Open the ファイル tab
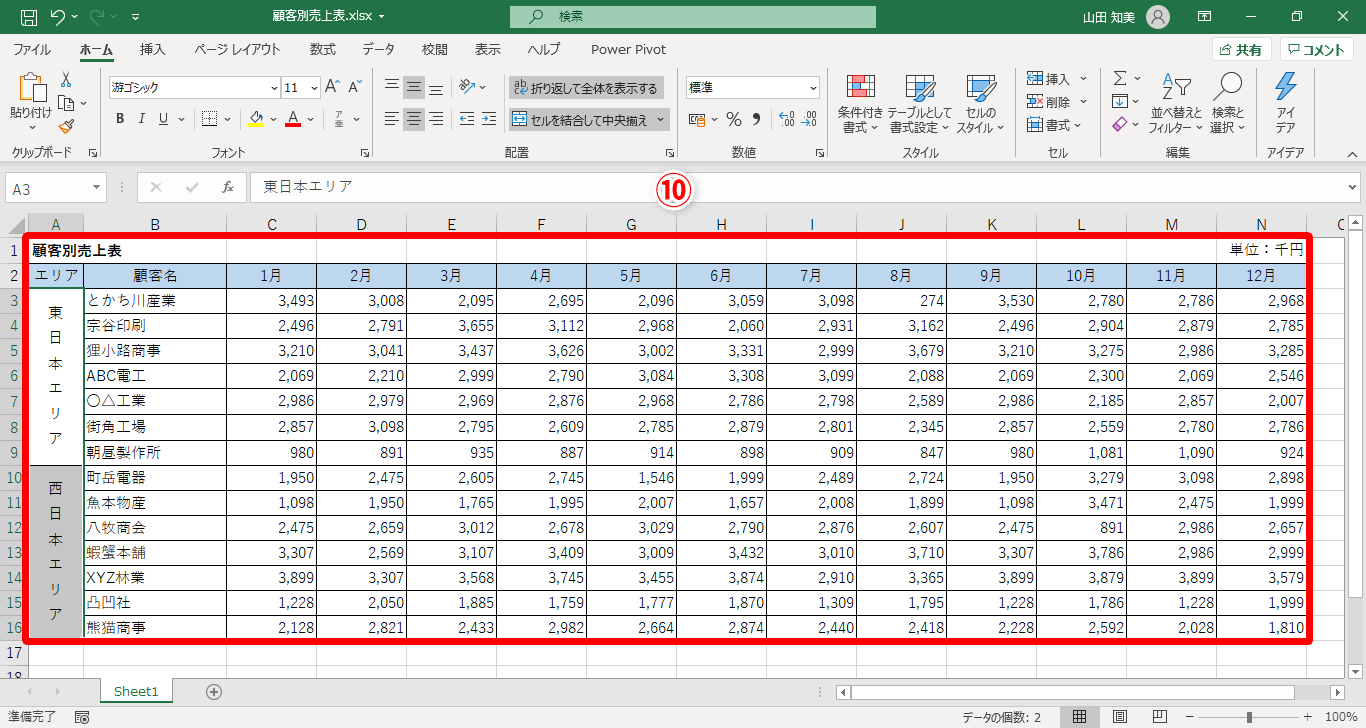This screenshot has height=728, width=1366. click(32, 49)
